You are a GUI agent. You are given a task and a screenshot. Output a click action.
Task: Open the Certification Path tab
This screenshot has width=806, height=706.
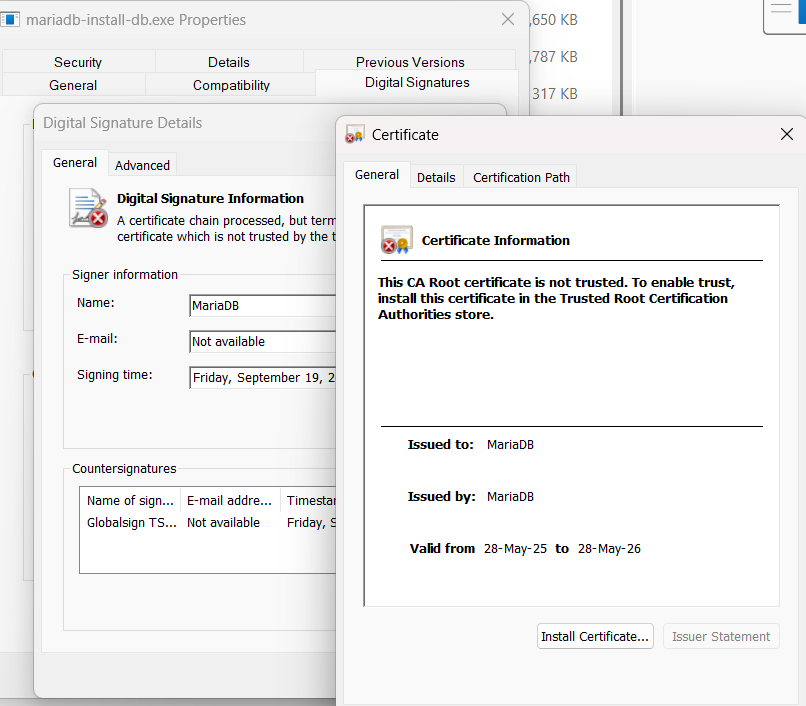[x=521, y=177]
